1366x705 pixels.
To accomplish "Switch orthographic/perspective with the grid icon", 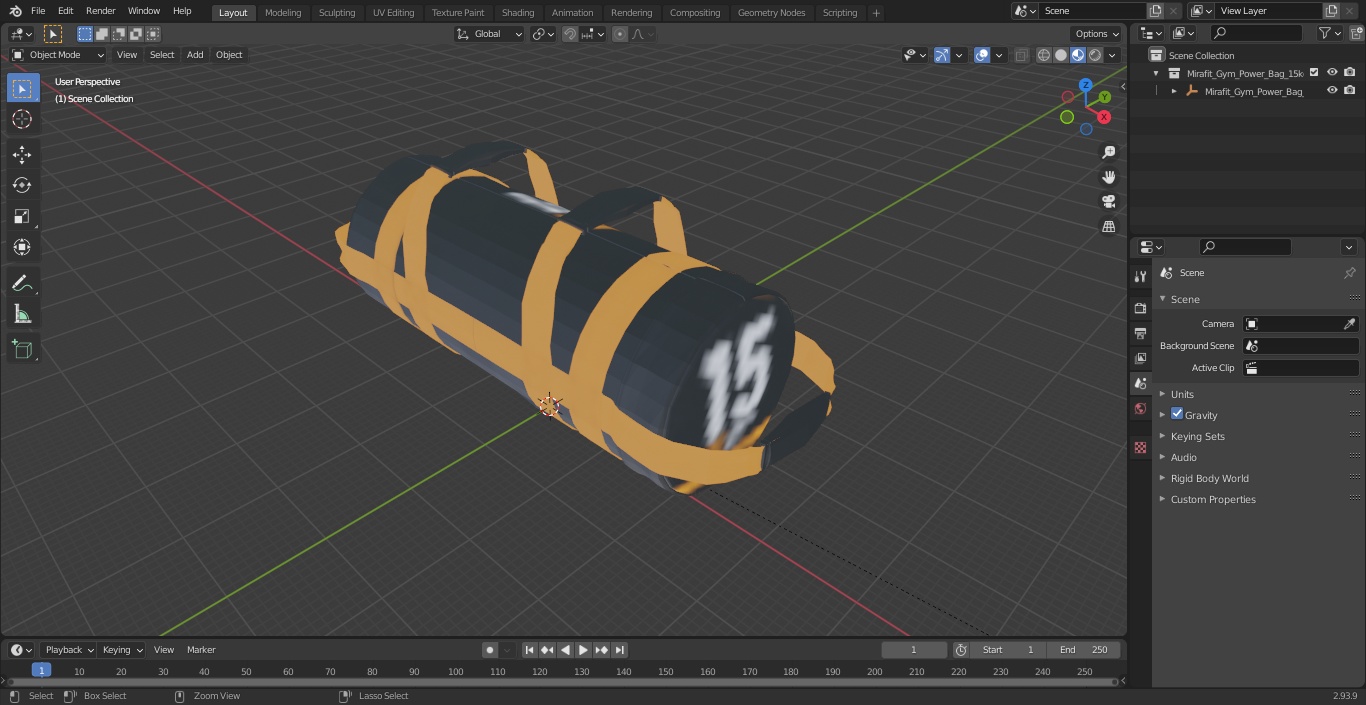I will pyautogui.click(x=1108, y=227).
